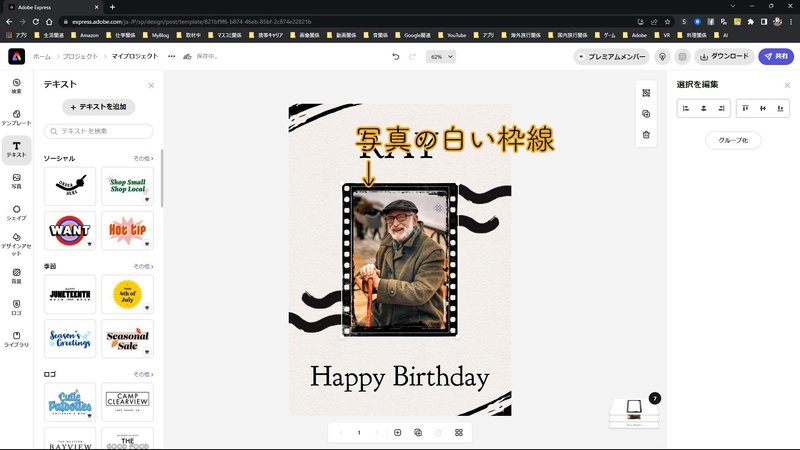Click the text search input field
Image resolution: width=800 pixels, height=450 pixels.
click(98, 131)
